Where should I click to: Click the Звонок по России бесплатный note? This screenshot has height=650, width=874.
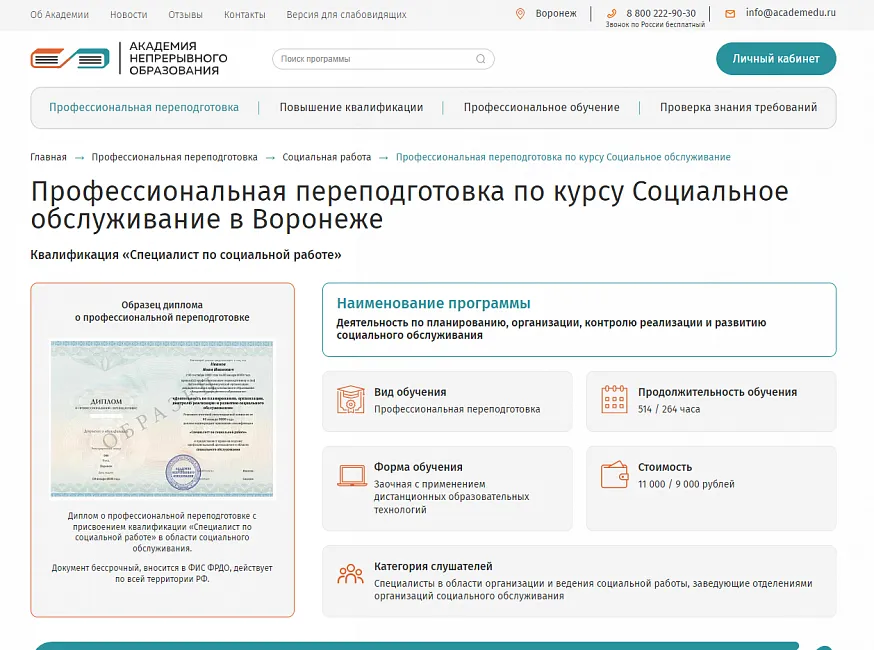655,25
